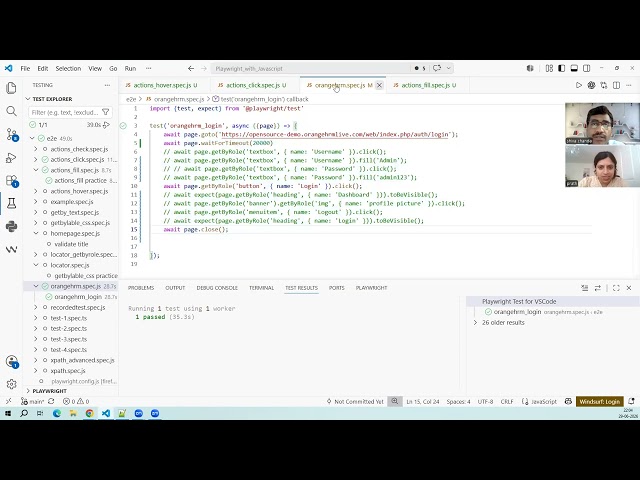Open editor More Actions ellipsis
Screen dimensions: 640x480
[629, 85]
